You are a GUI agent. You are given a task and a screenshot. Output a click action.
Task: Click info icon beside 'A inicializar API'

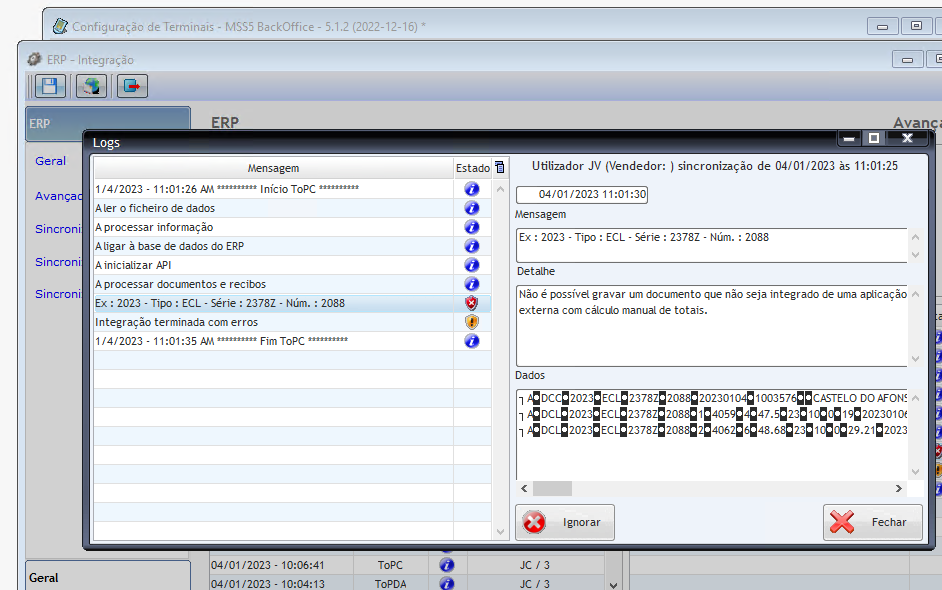point(472,265)
